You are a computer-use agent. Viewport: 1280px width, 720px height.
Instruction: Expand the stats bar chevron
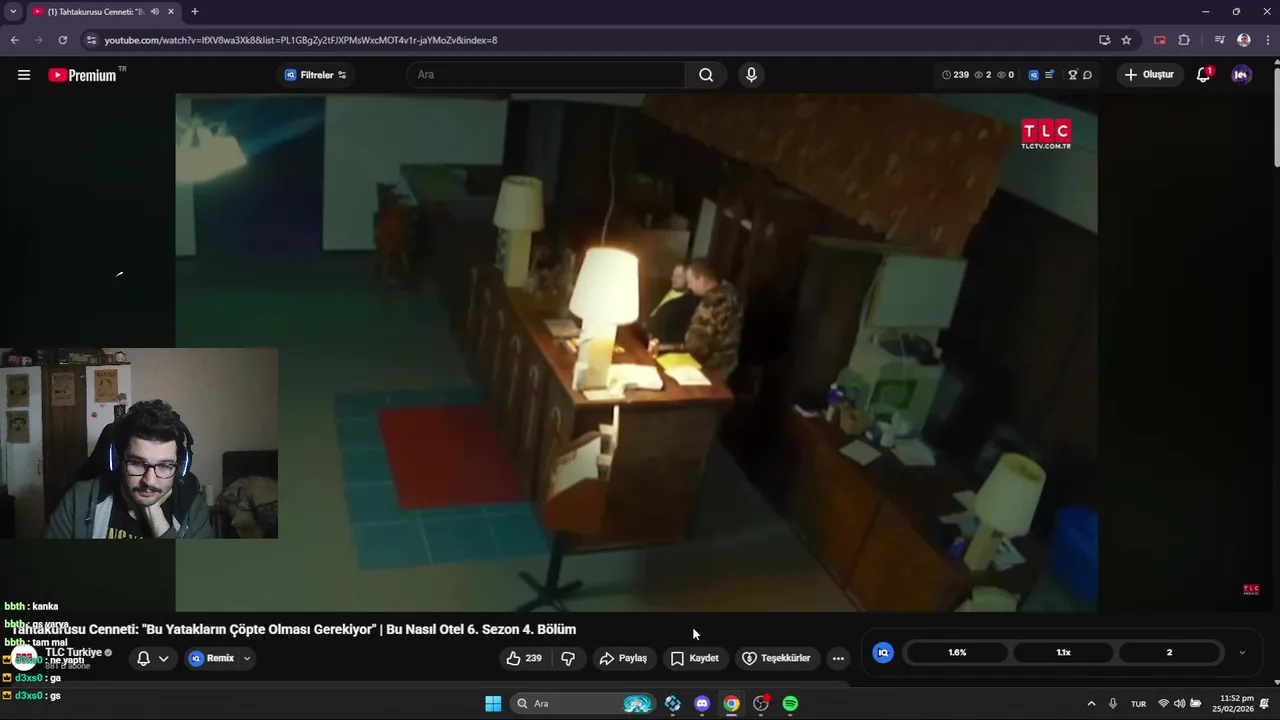tap(1242, 652)
